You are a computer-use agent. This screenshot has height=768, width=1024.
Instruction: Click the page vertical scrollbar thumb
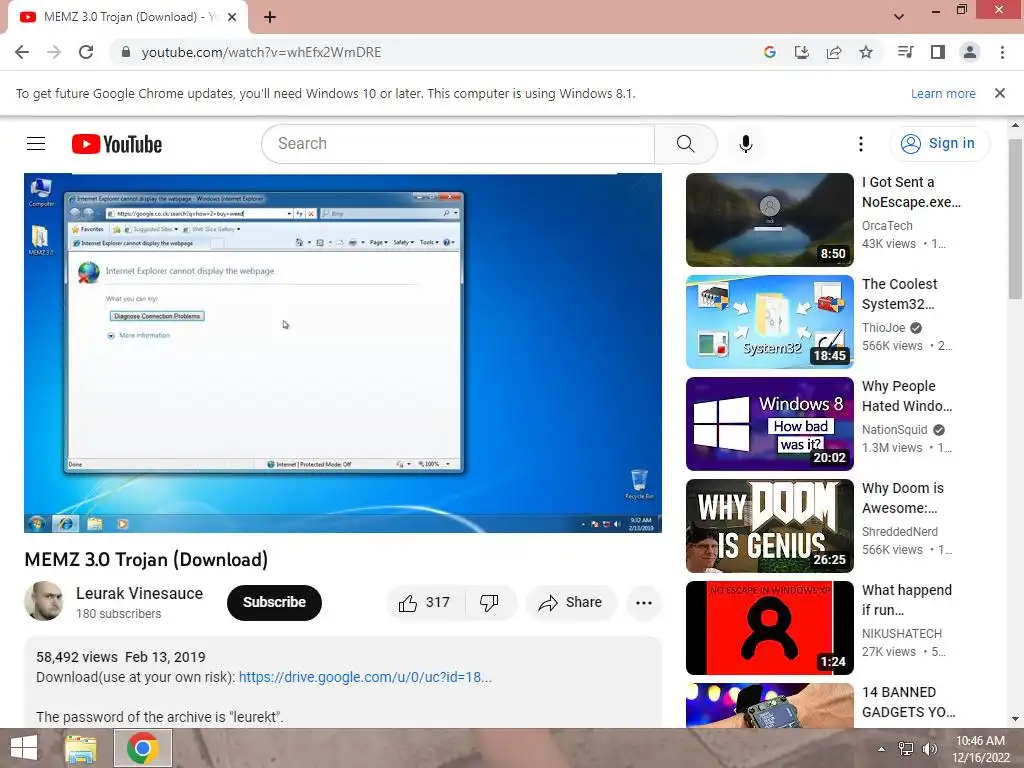1015,219
